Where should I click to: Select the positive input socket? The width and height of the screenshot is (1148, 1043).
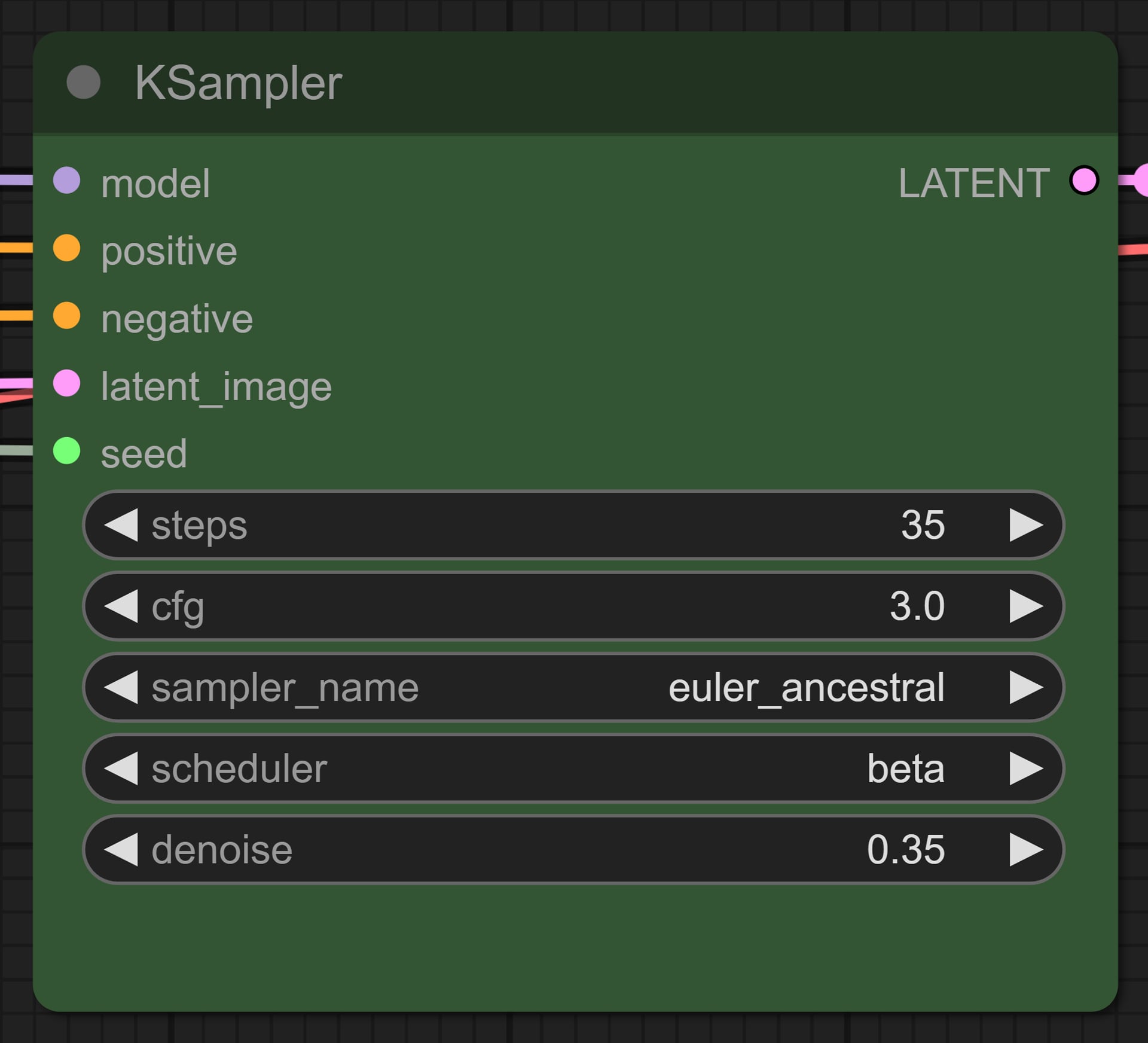click(67, 248)
